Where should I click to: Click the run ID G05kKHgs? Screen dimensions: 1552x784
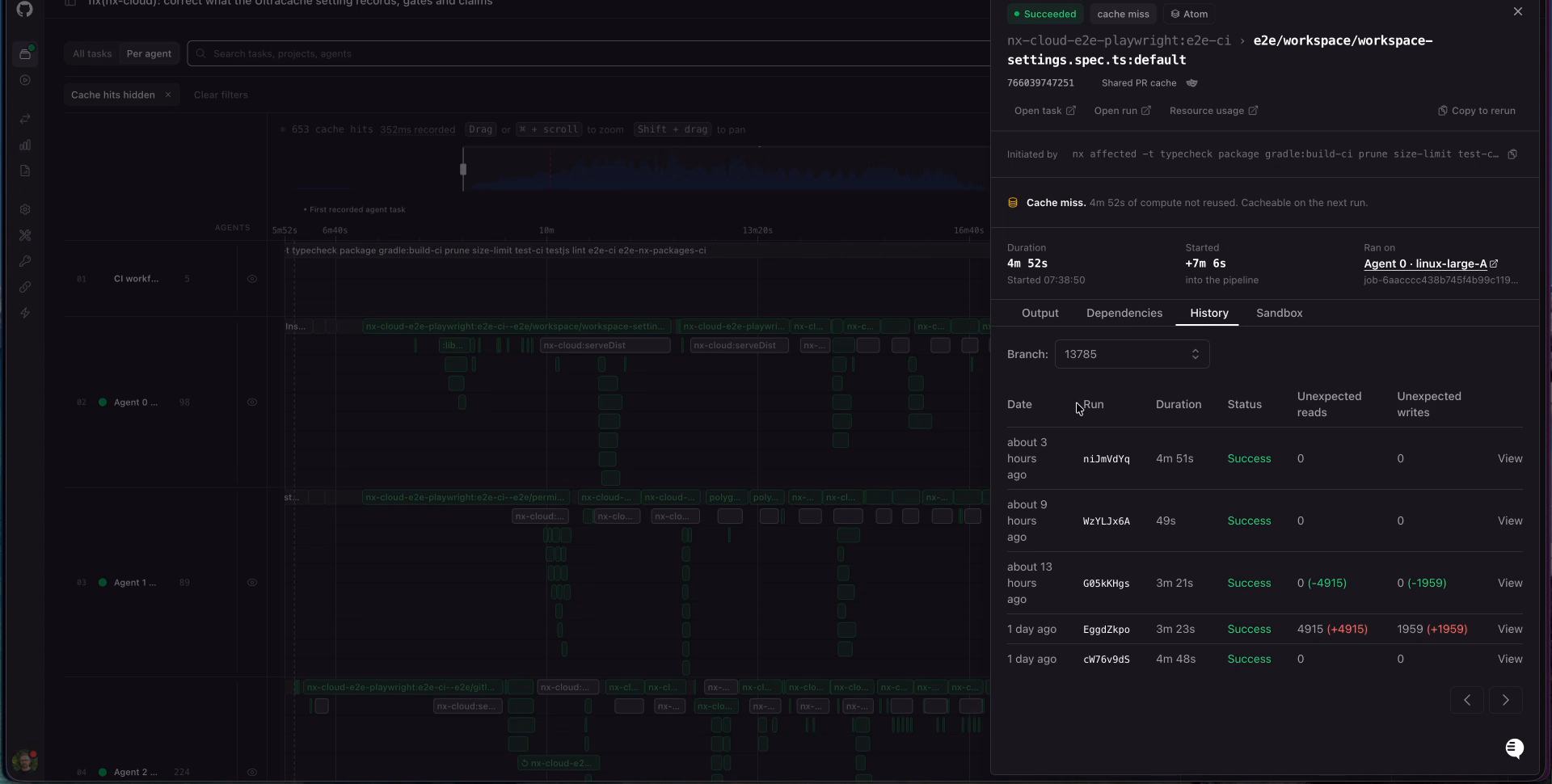pos(1106,584)
